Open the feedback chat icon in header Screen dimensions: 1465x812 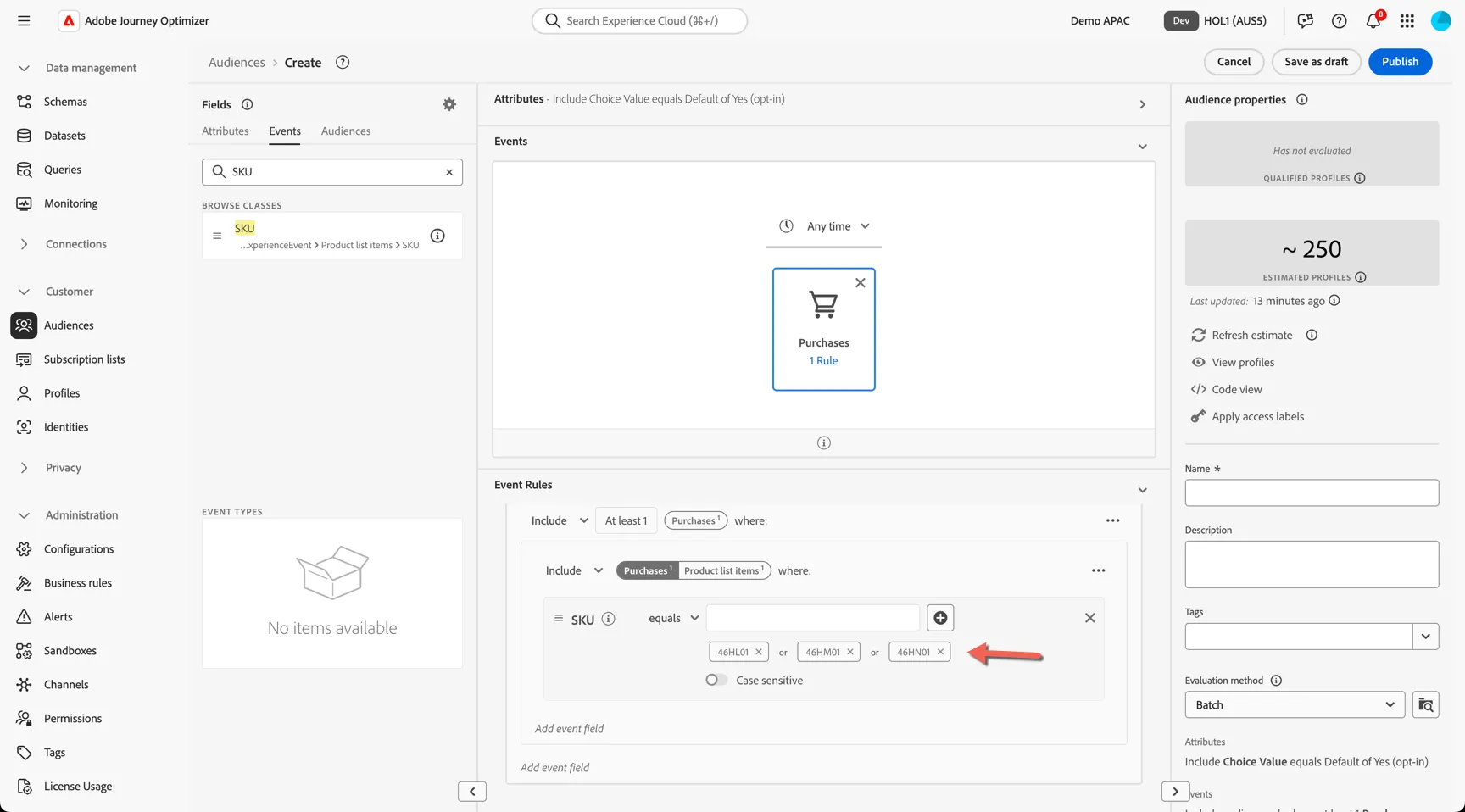coord(1306,21)
